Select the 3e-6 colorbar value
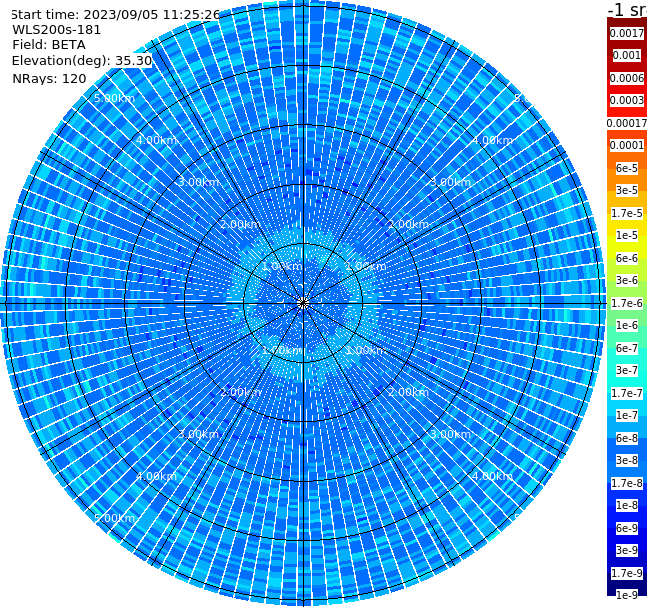 coord(627,280)
